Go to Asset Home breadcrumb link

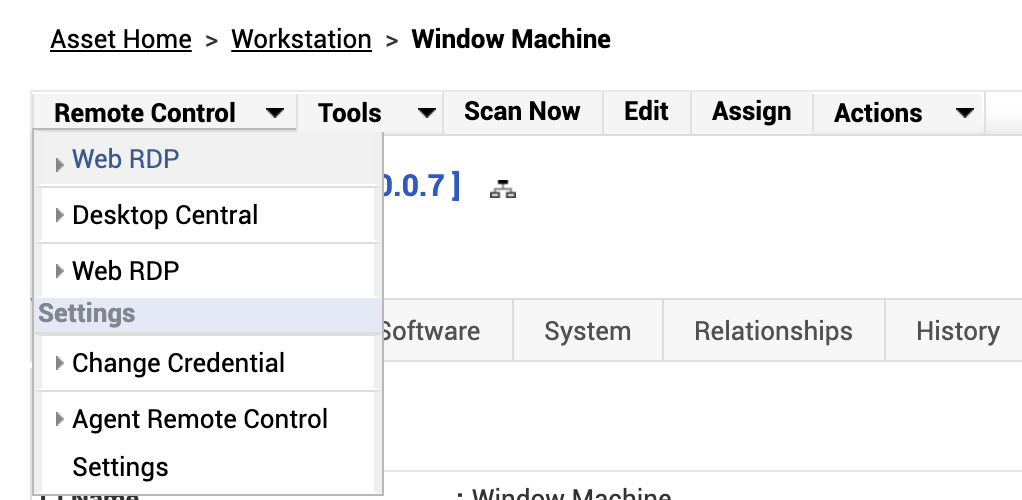121,40
